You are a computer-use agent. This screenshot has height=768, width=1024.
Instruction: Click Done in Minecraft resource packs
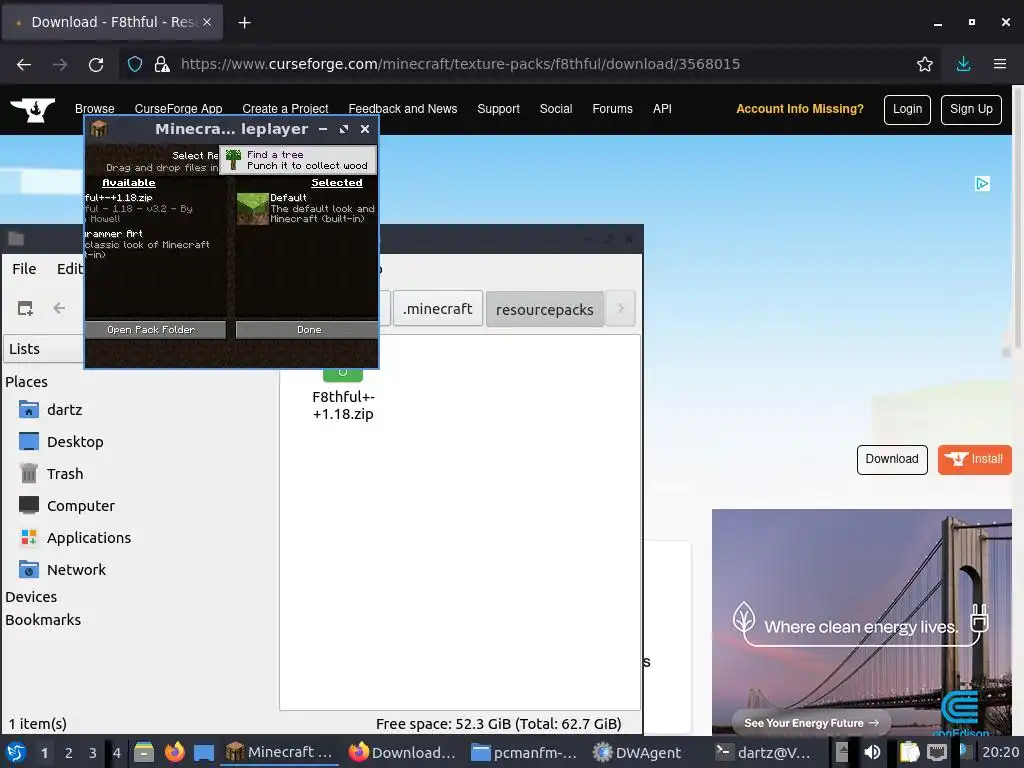(x=307, y=330)
